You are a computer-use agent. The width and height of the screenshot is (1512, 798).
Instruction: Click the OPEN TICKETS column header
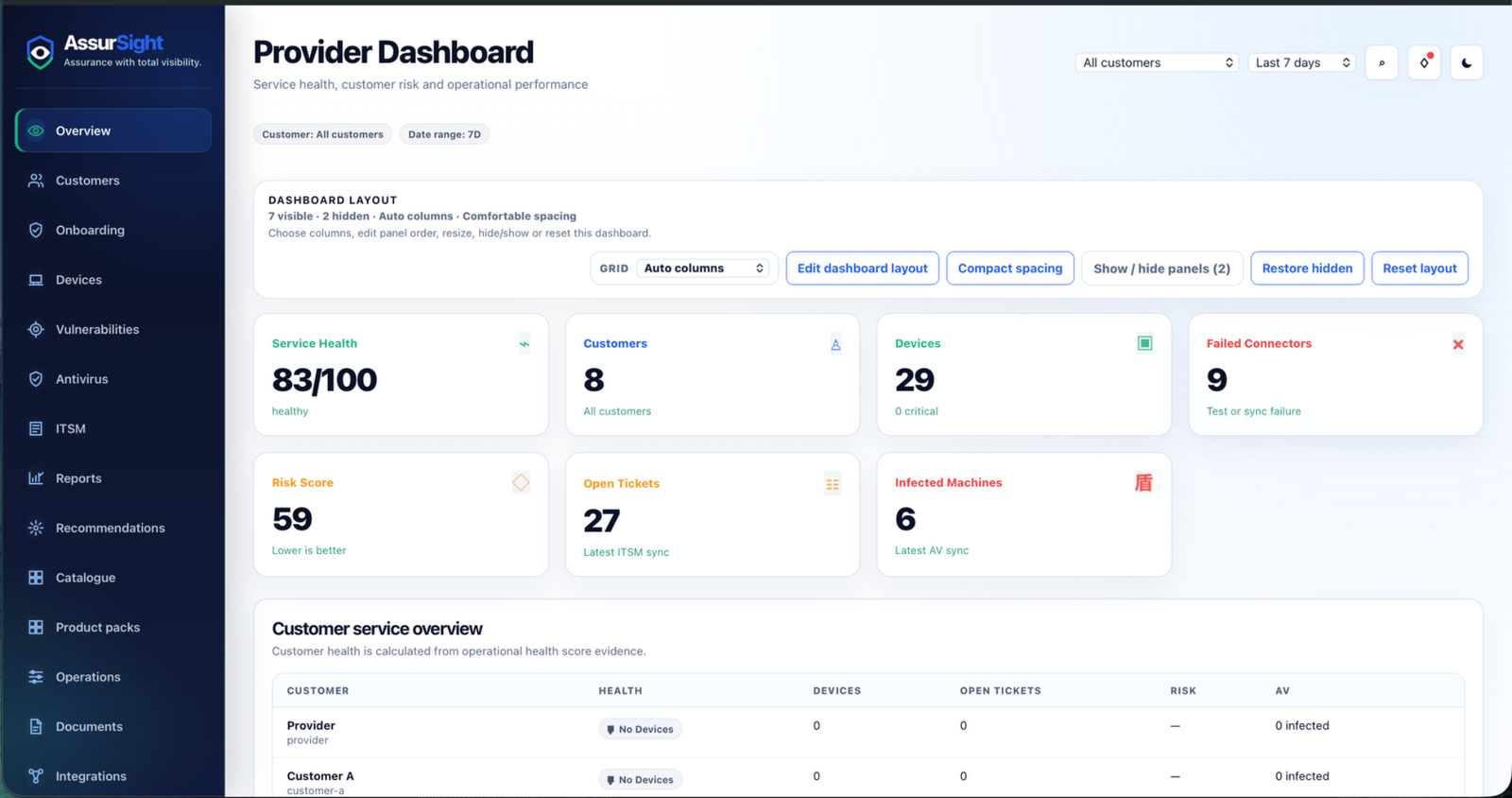(1000, 691)
